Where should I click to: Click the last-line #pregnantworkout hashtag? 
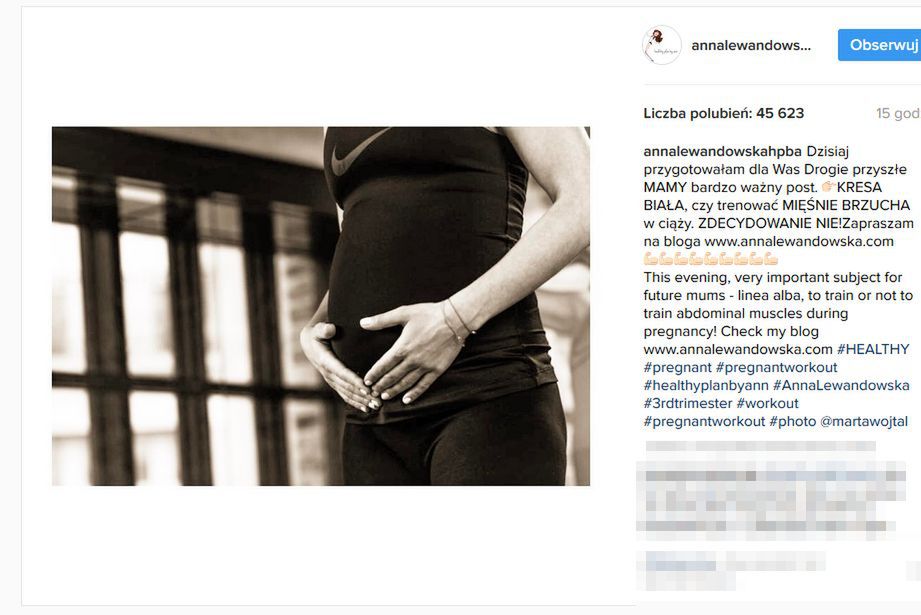704,422
